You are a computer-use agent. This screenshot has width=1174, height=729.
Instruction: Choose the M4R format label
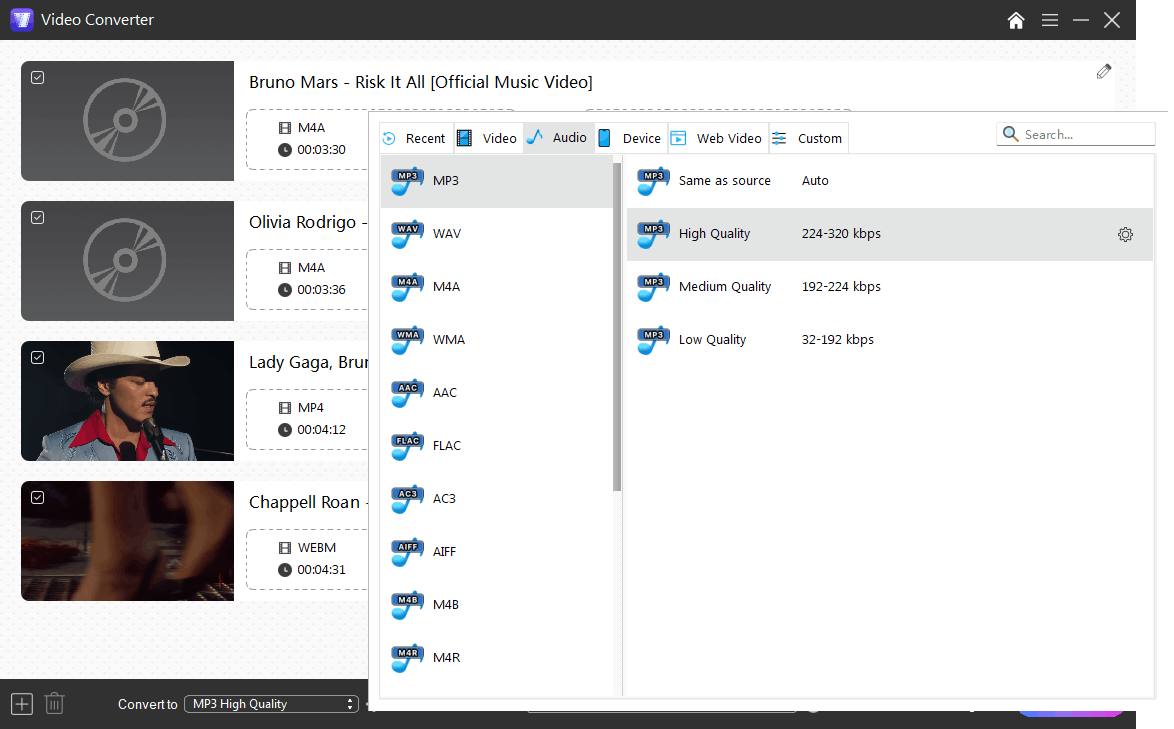coord(446,658)
